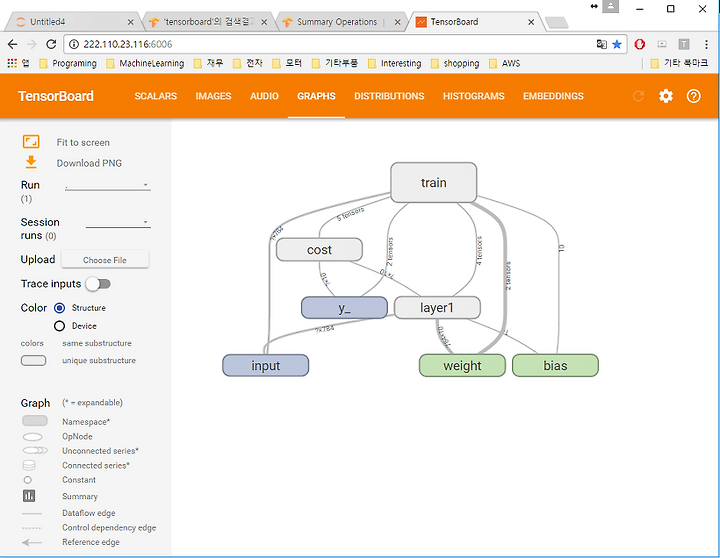Viewport: 720px width, 558px height.
Task: Switch to HISTOGRAMS tab
Action: tap(474, 96)
